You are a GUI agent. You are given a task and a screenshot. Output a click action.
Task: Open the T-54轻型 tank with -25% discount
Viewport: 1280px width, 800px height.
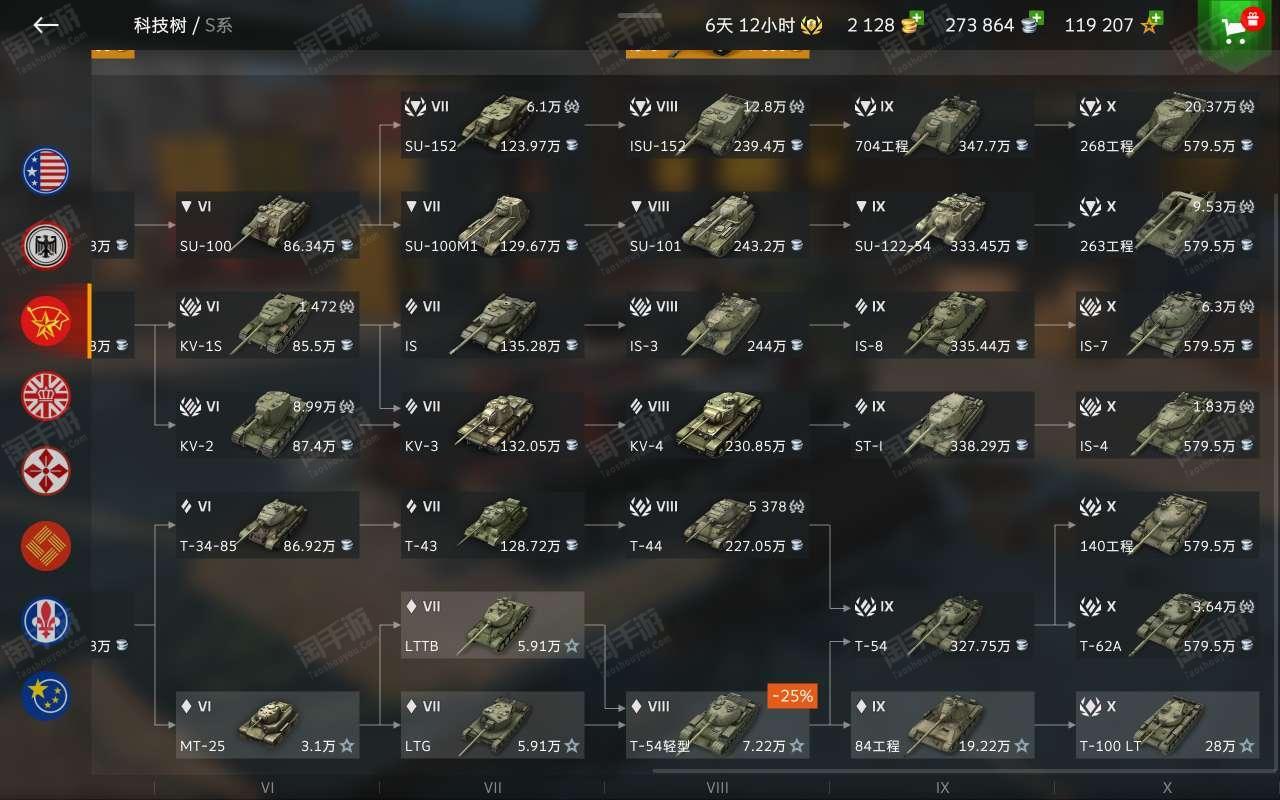tap(718, 725)
